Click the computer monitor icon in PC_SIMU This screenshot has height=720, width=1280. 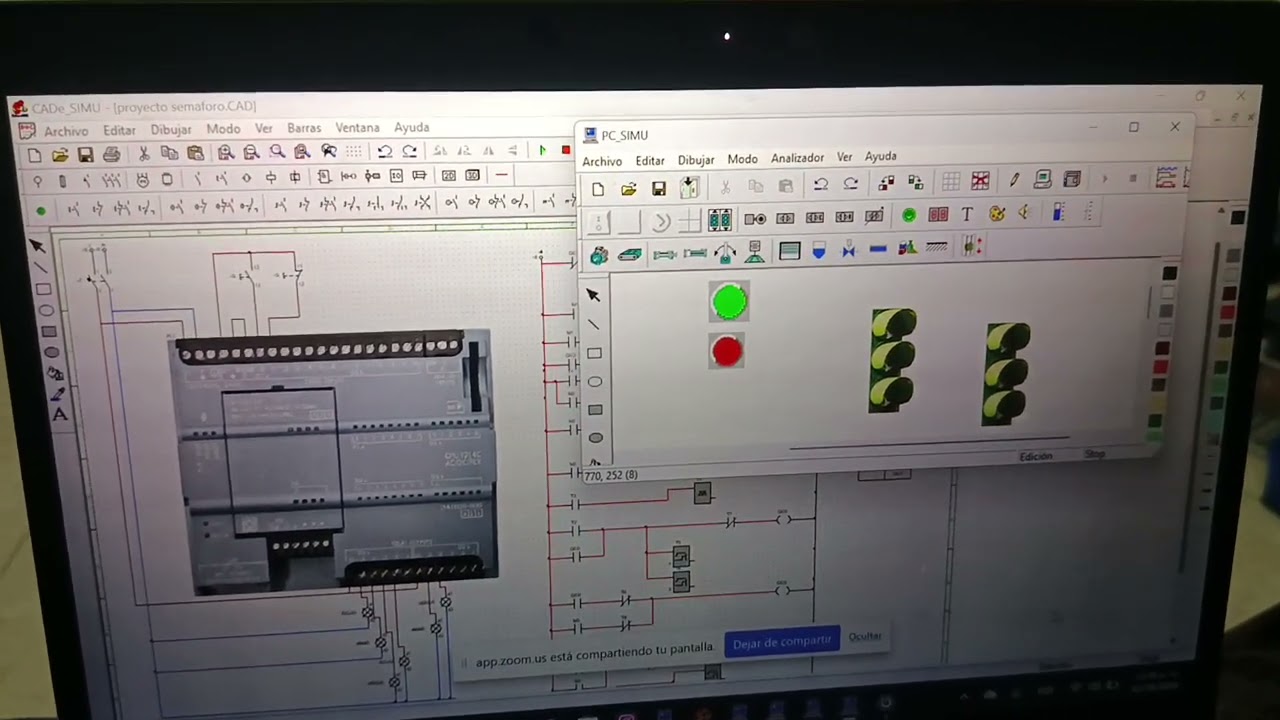[x=1042, y=179]
